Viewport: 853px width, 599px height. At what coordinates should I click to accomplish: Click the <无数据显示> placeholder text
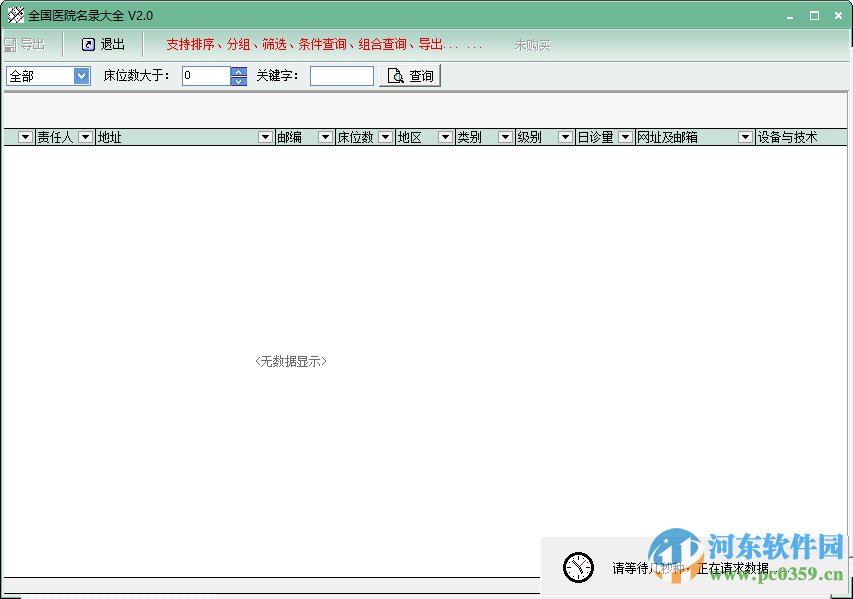coord(291,361)
